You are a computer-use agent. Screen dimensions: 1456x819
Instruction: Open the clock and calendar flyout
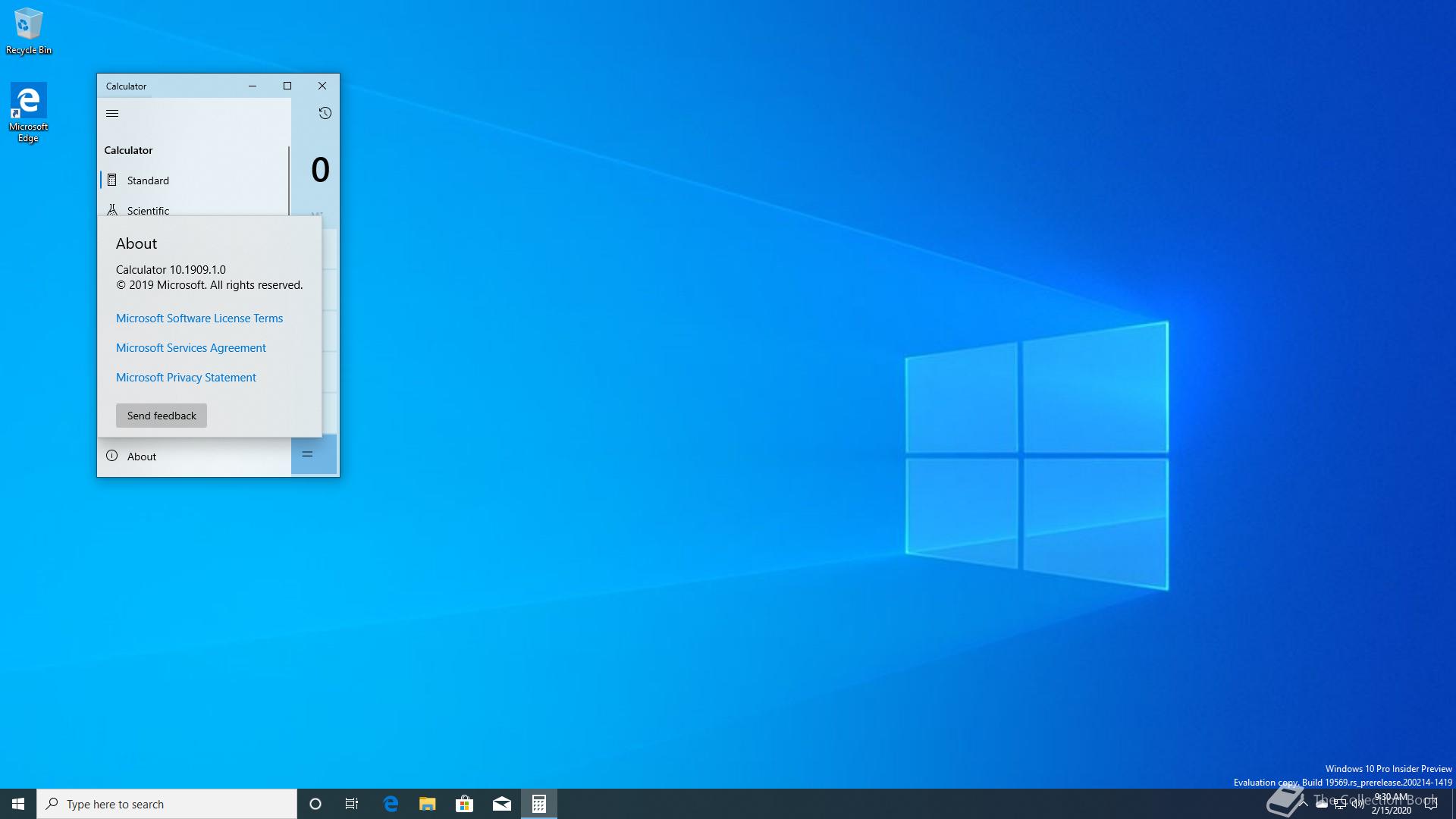(1392, 804)
